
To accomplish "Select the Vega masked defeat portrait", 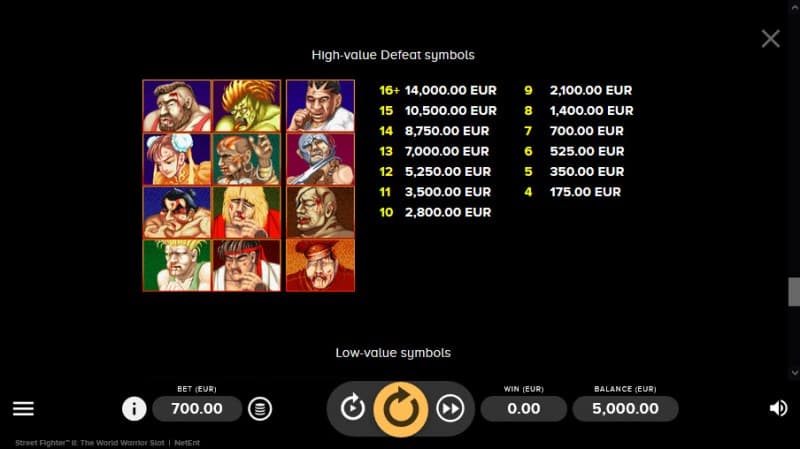I will click(320, 159).
